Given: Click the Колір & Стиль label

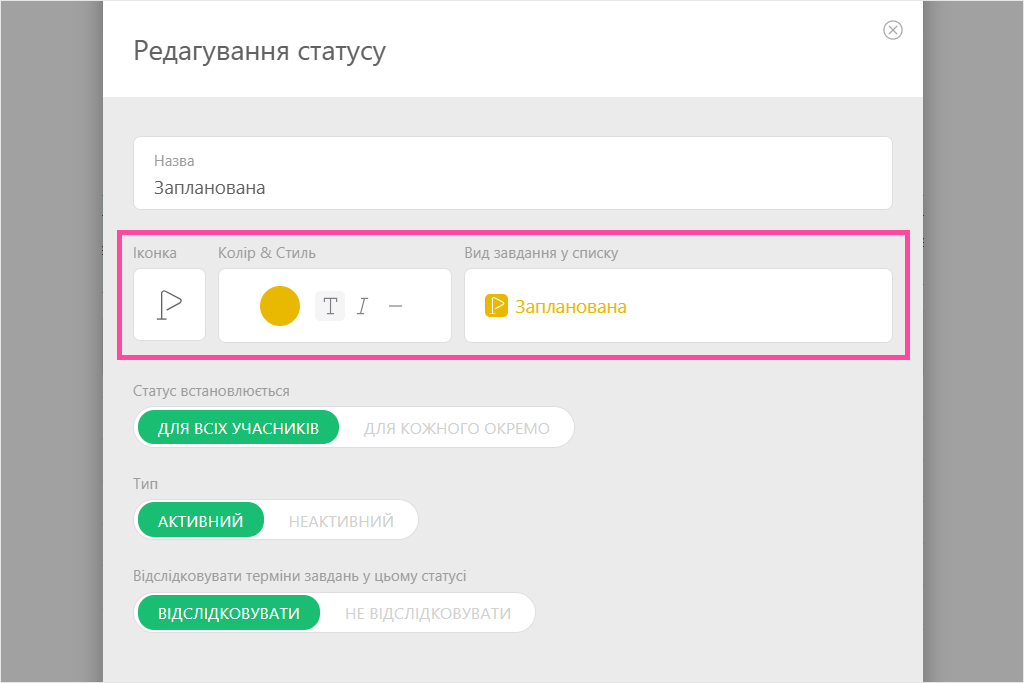Looking at the screenshot, I should (267, 253).
